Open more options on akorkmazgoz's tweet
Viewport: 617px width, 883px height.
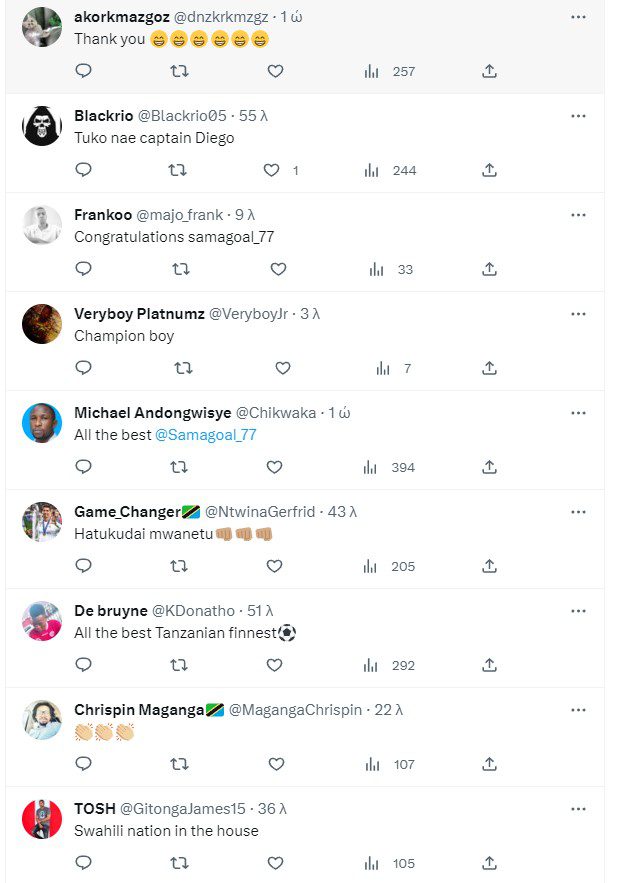(578, 17)
